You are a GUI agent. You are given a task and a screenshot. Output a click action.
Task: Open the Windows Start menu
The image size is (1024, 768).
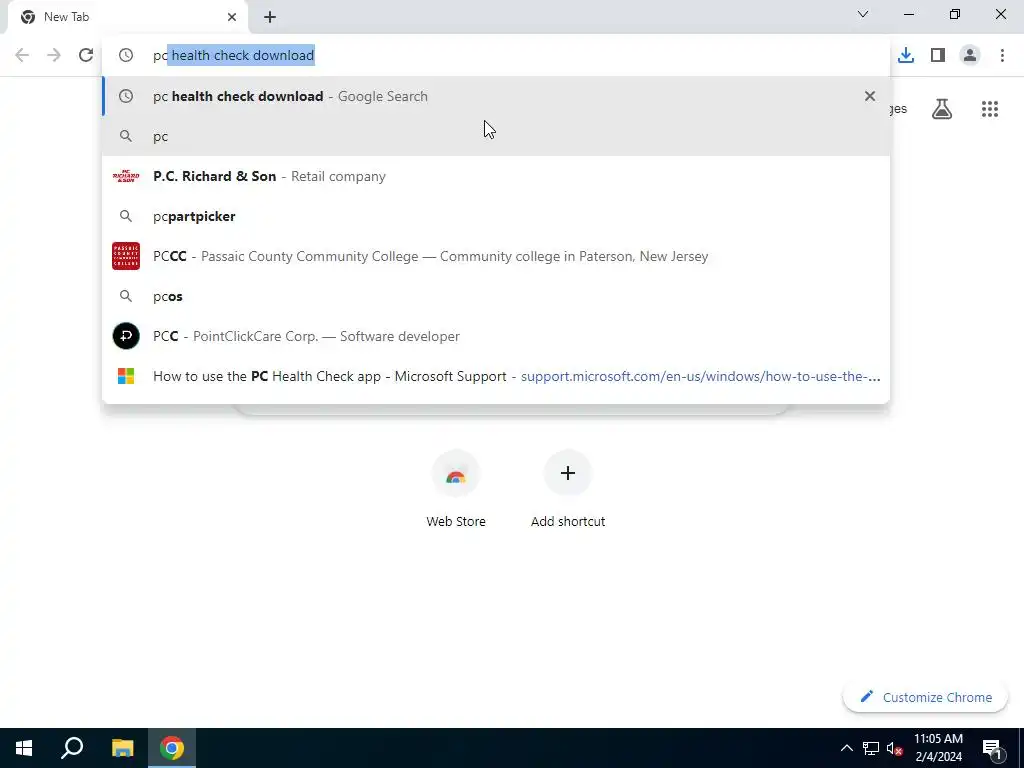[x=24, y=748]
